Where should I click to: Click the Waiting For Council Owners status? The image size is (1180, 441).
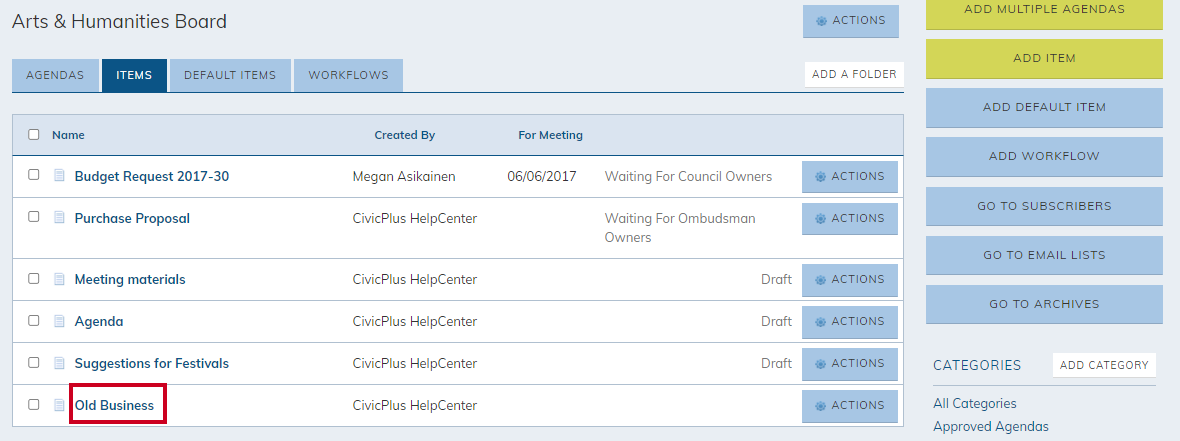point(688,177)
